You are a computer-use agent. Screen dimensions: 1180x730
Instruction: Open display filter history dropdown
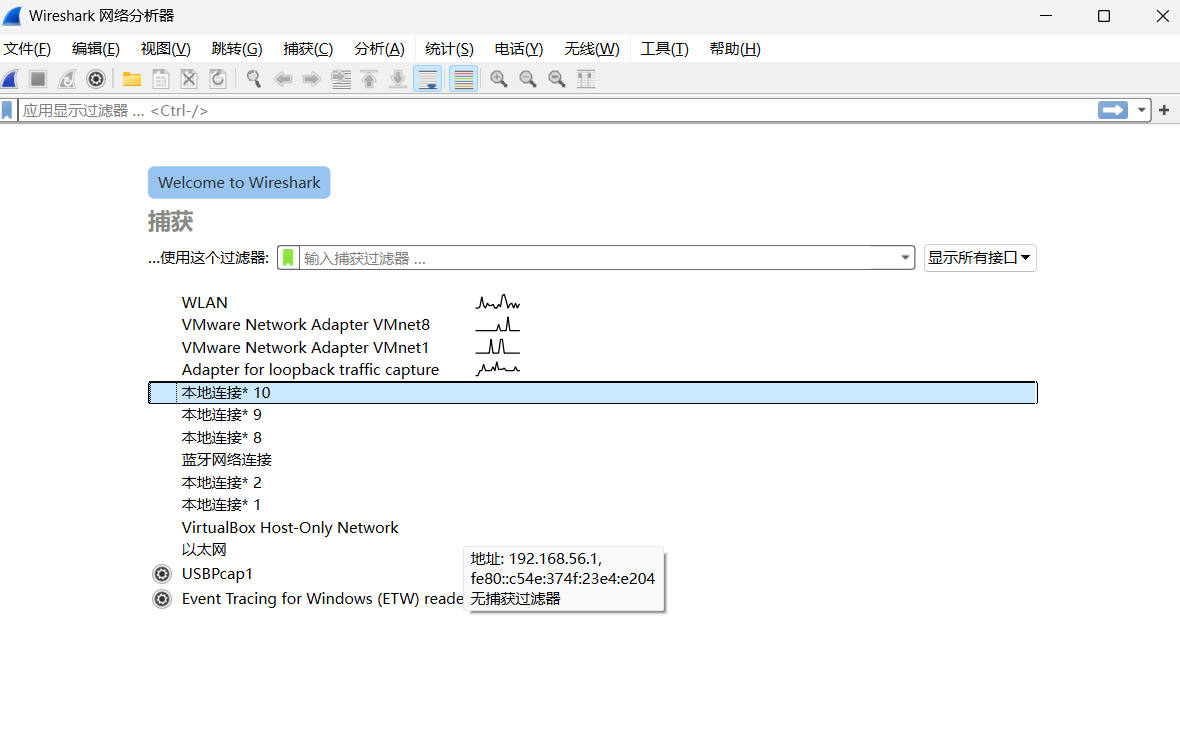[x=1141, y=111]
